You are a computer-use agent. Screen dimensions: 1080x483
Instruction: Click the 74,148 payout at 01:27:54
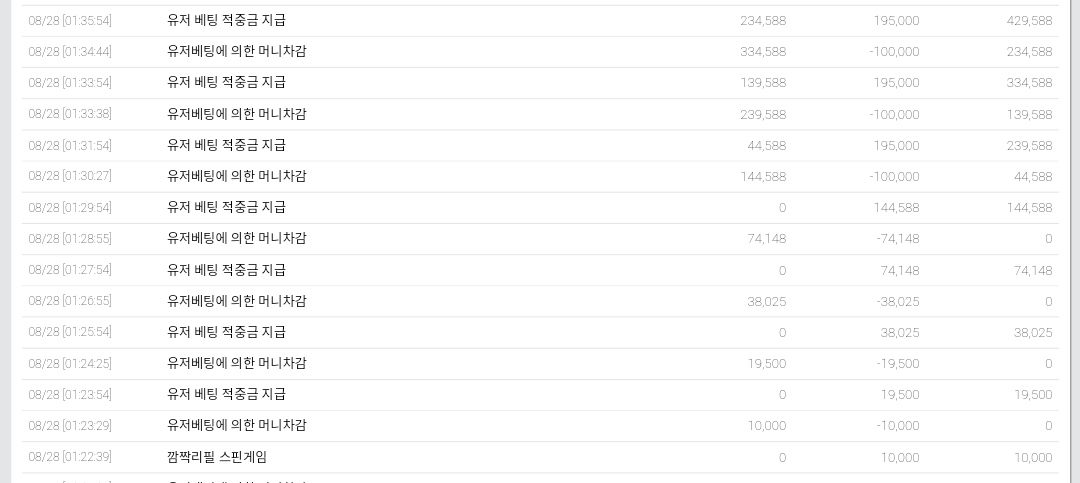[x=900, y=270]
